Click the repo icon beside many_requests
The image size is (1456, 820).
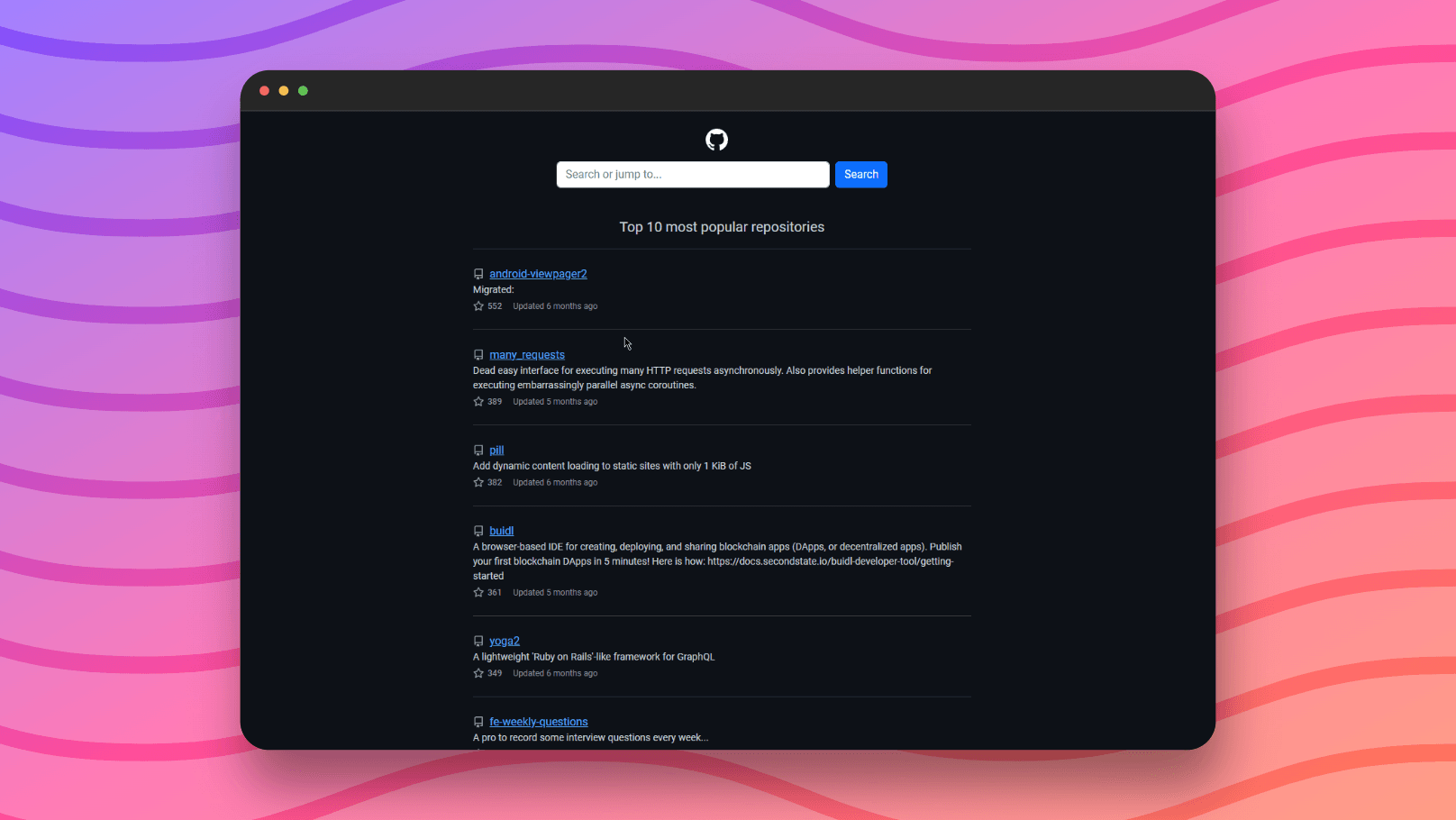pos(478,355)
